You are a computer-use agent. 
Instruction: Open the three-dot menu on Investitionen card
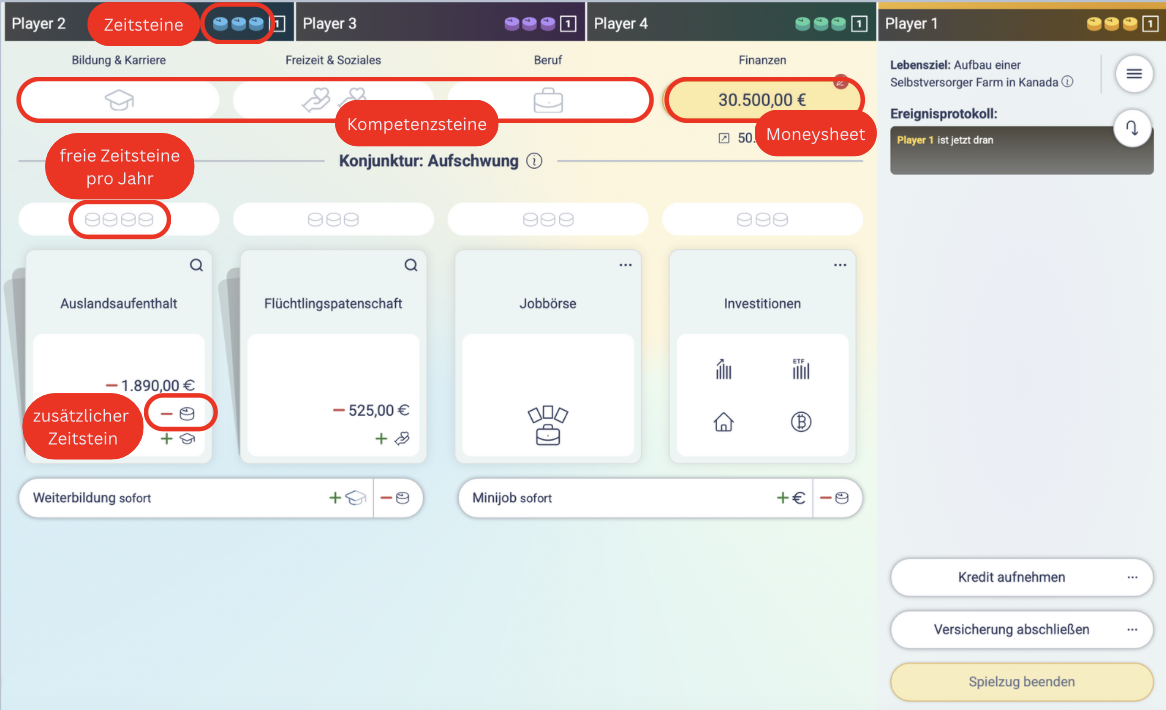[840, 265]
